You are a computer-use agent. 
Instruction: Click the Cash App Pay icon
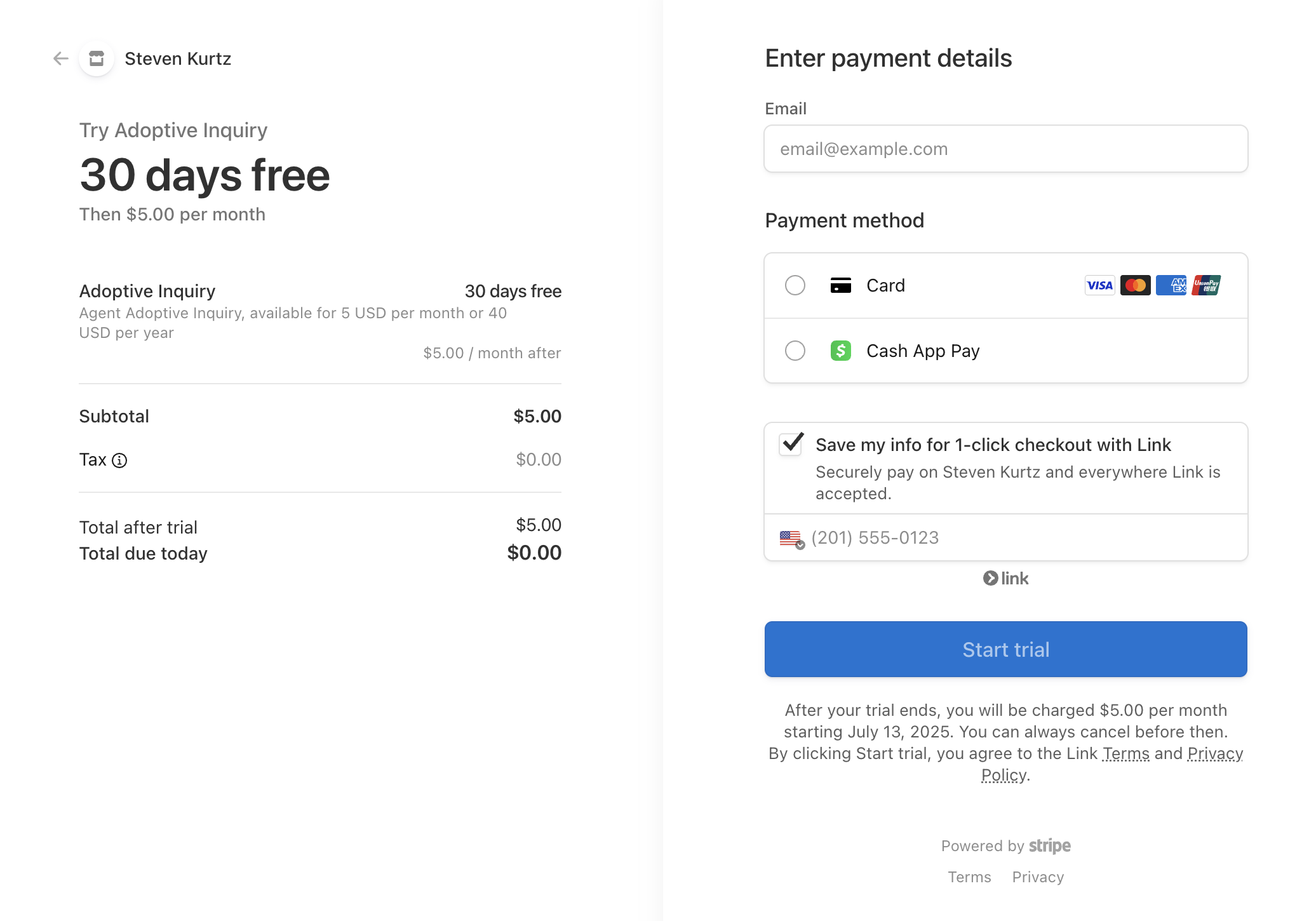[840, 350]
